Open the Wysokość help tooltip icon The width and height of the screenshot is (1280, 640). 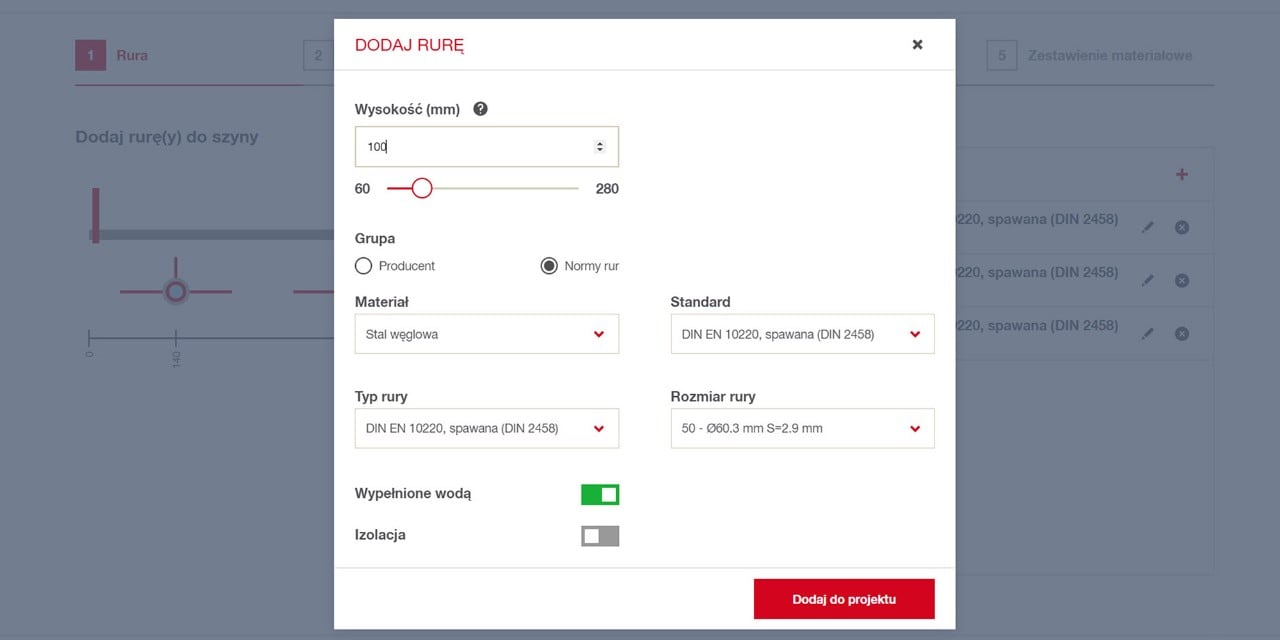[480, 108]
